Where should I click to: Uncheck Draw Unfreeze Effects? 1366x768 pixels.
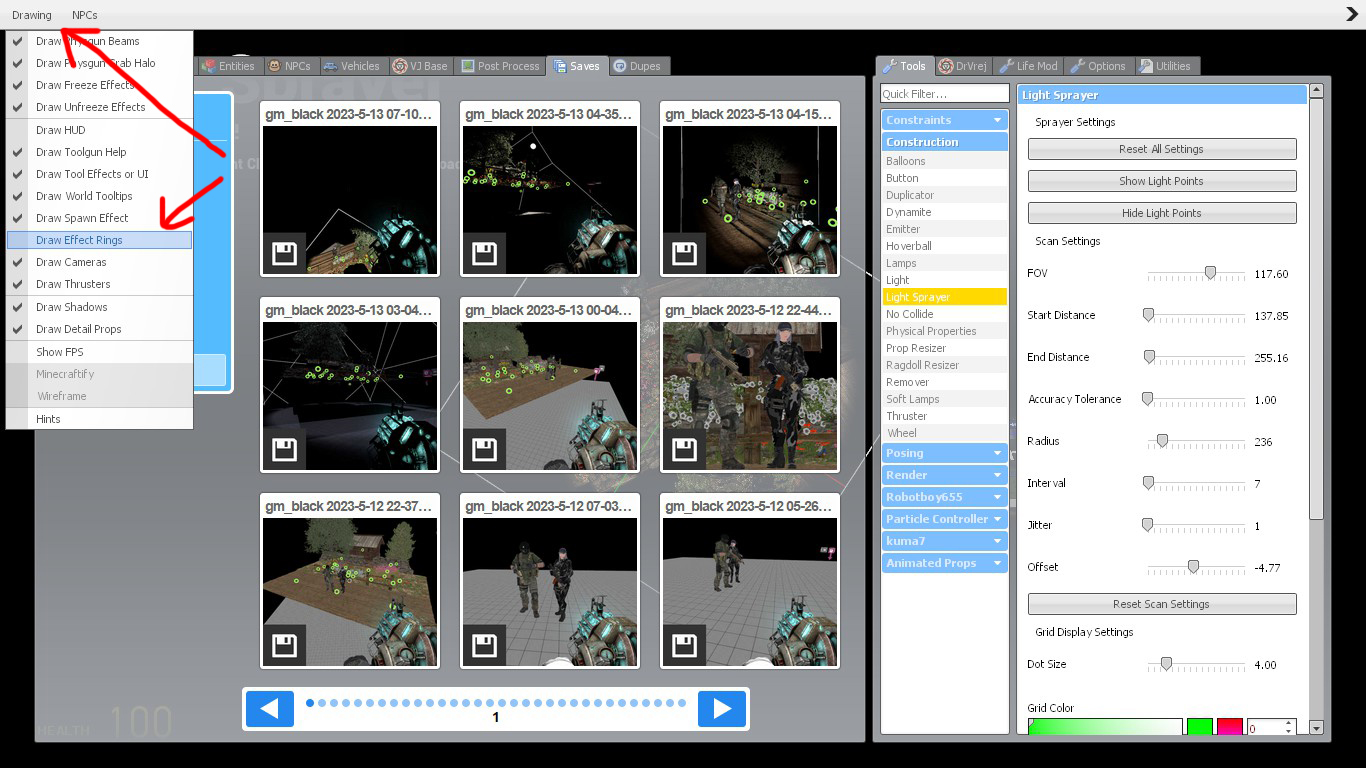99,107
